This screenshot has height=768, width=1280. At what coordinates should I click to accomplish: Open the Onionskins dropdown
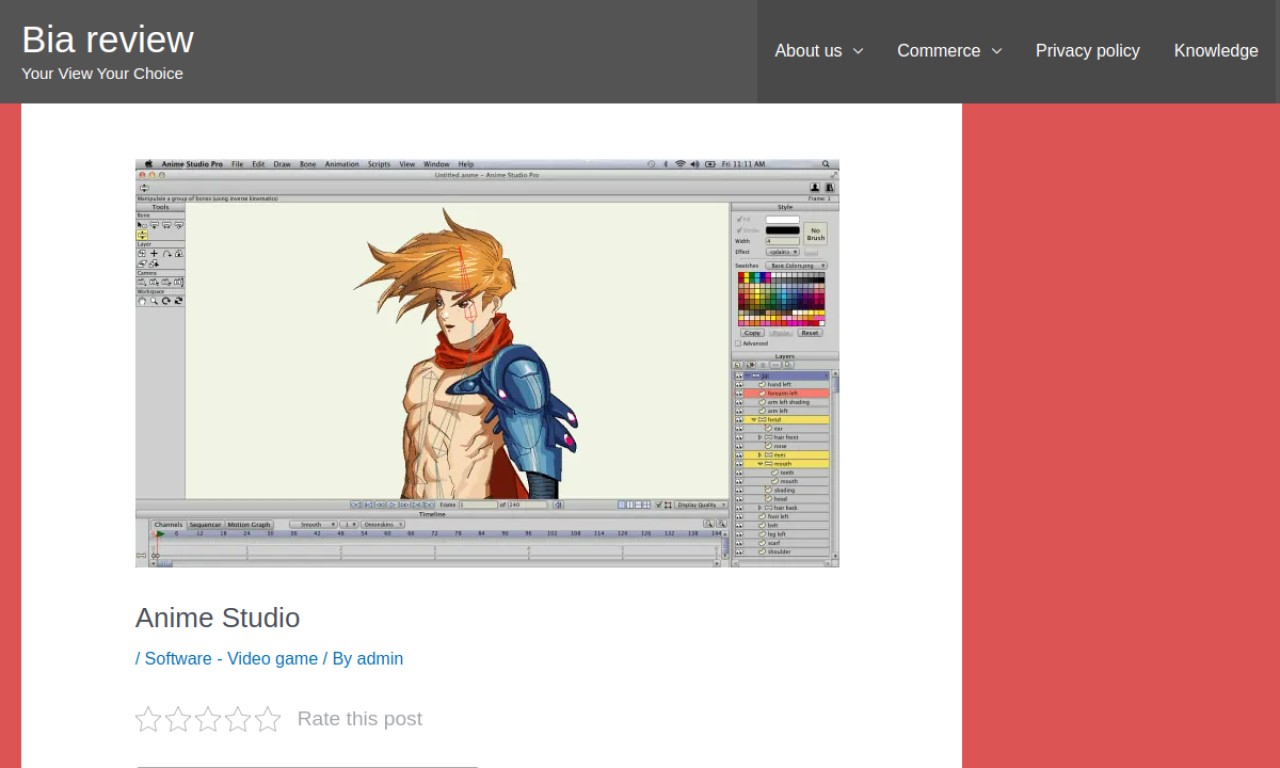[x=383, y=525]
